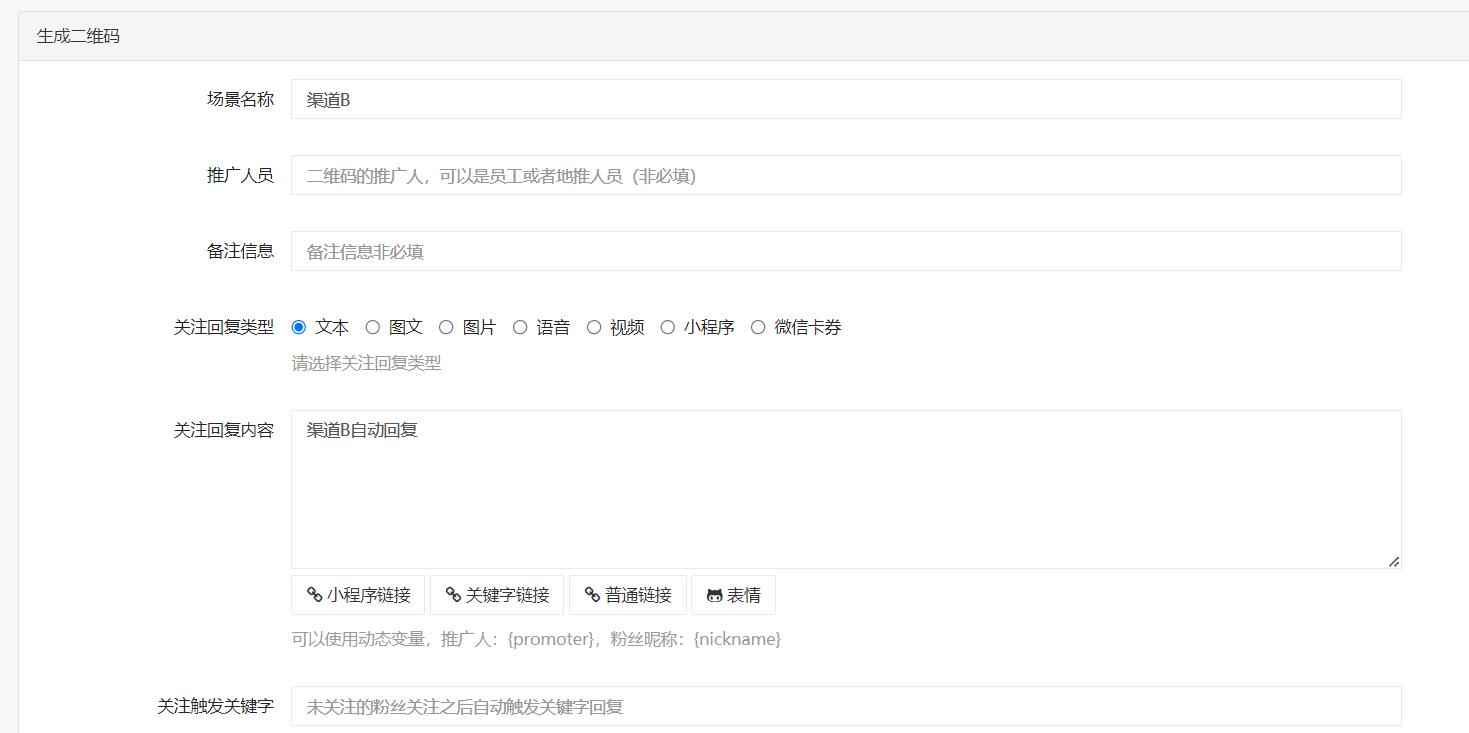Select the 文本 reply type radio button

(299, 327)
